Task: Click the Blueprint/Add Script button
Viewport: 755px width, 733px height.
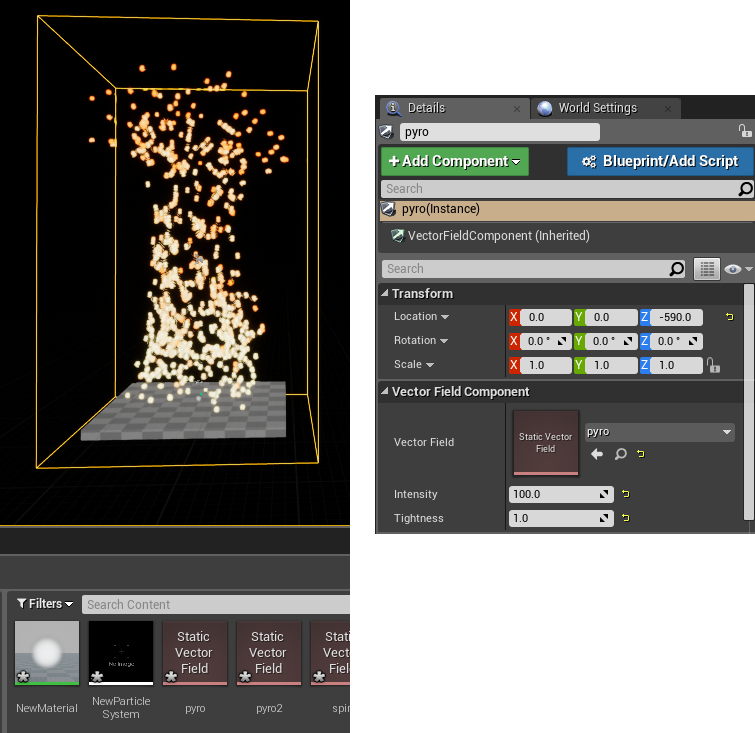Action: click(x=660, y=161)
